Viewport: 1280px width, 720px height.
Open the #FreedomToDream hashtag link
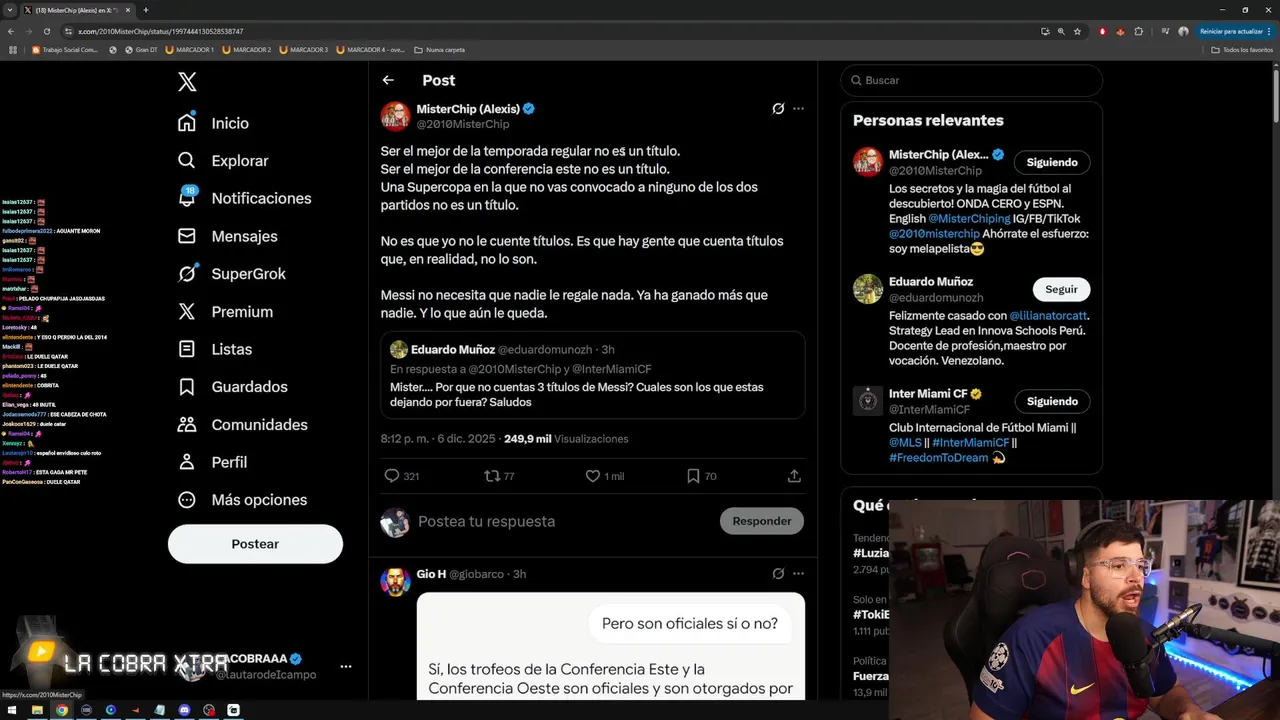(x=938, y=458)
